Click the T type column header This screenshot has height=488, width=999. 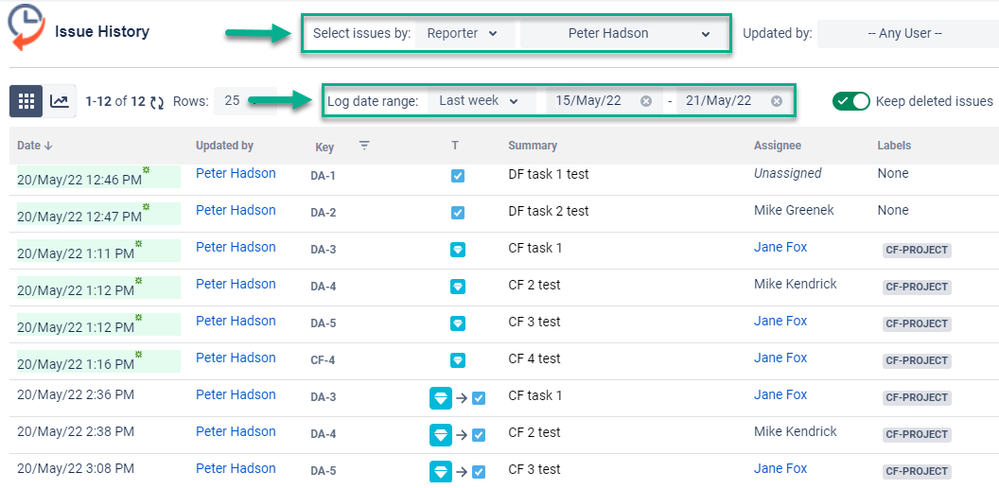(x=455, y=145)
